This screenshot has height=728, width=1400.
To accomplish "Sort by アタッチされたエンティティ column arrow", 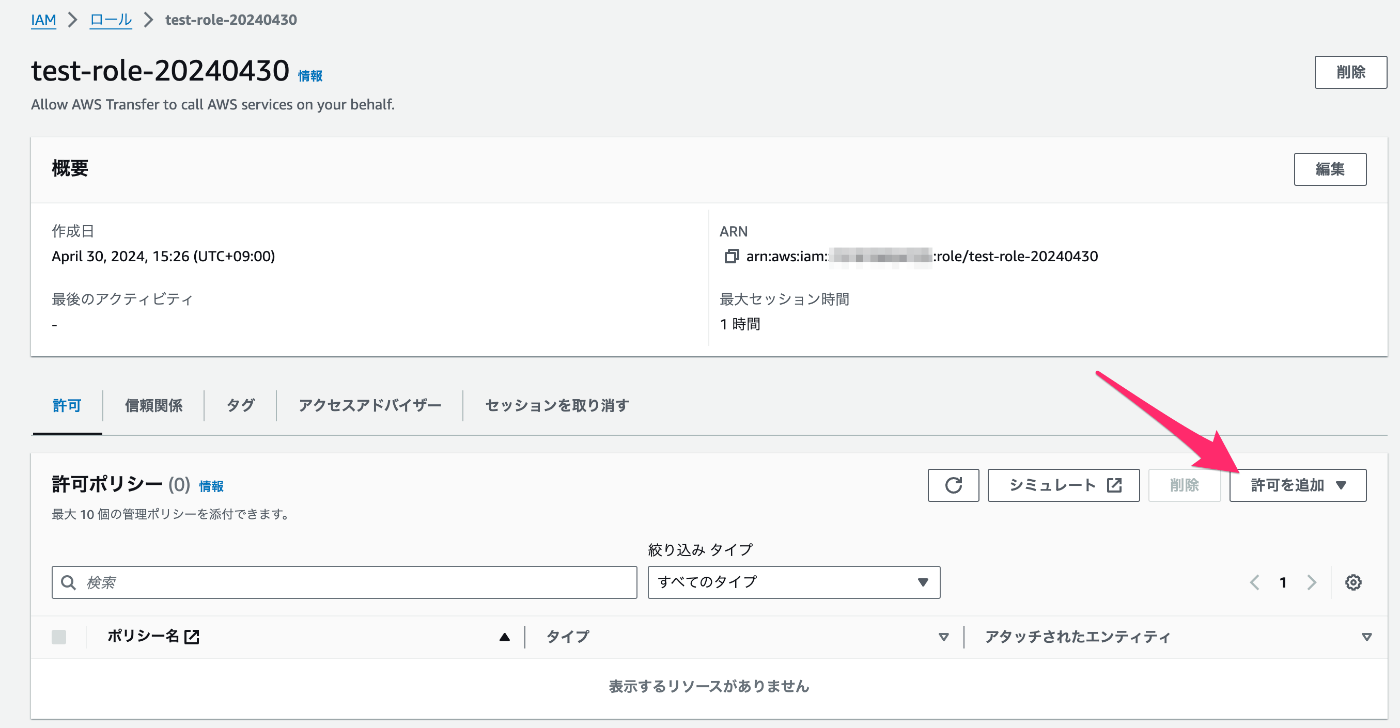I will tap(1367, 637).
